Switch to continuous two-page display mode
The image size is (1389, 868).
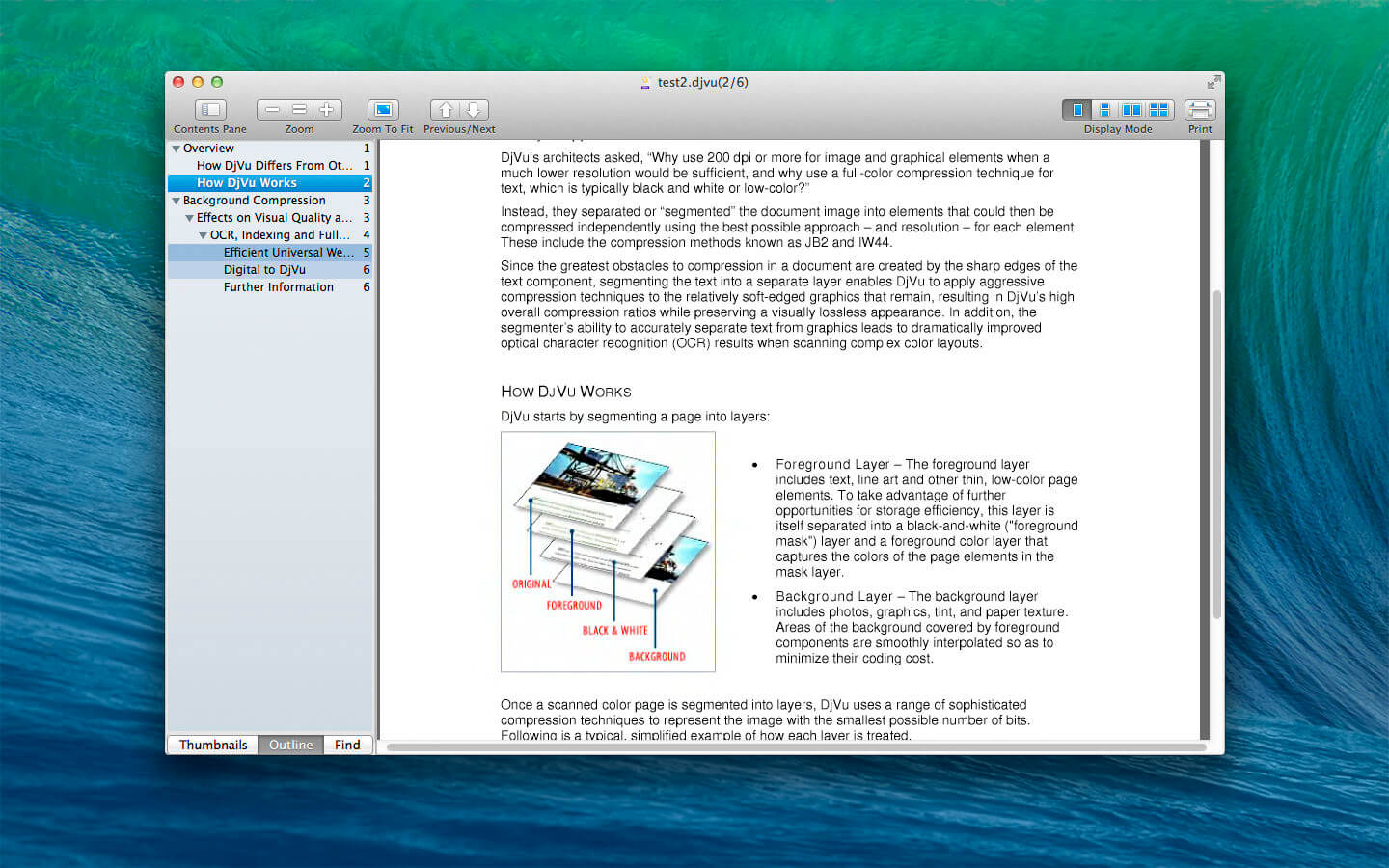tap(1159, 110)
